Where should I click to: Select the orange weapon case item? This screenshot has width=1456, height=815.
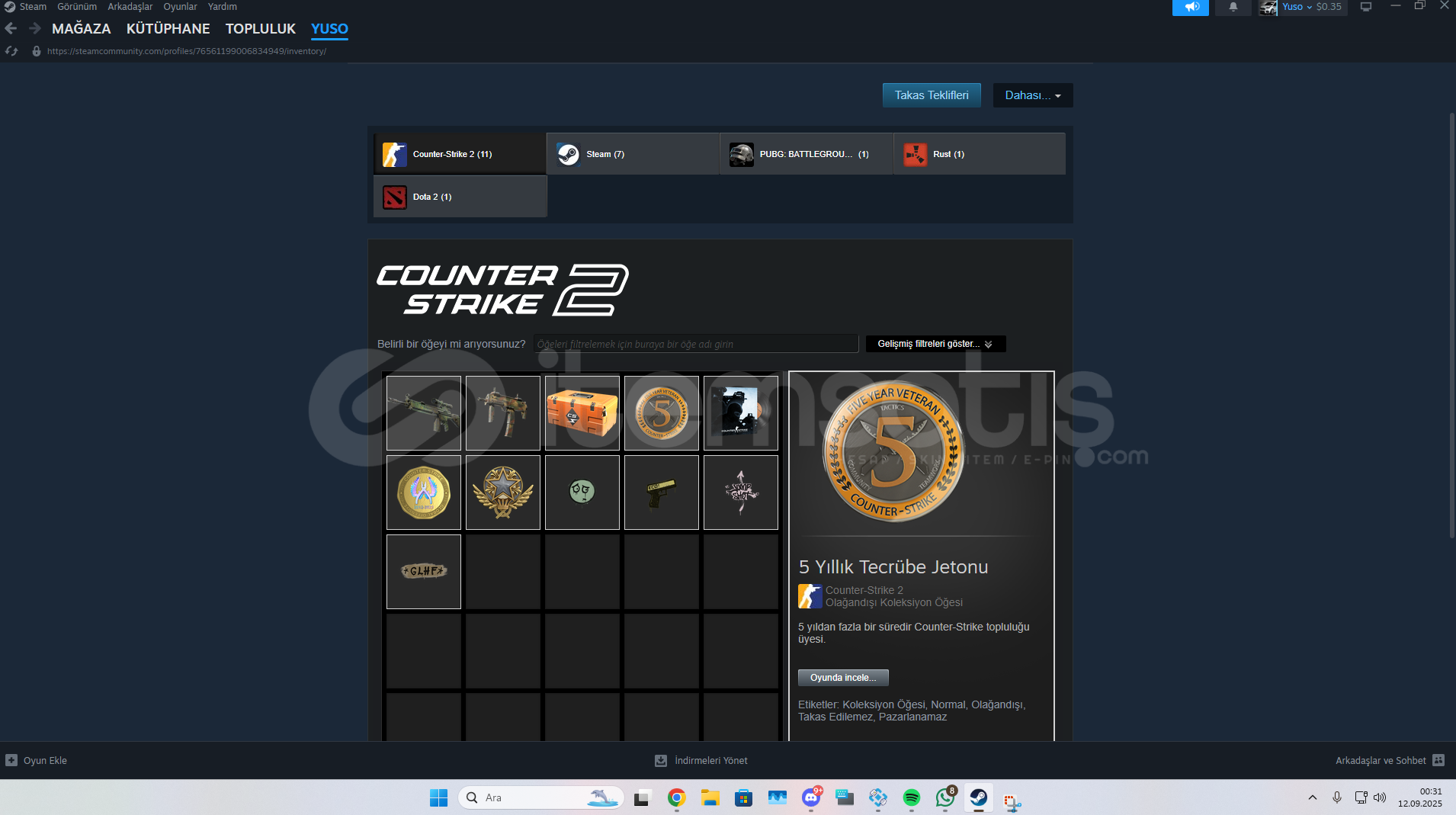pyautogui.click(x=582, y=413)
